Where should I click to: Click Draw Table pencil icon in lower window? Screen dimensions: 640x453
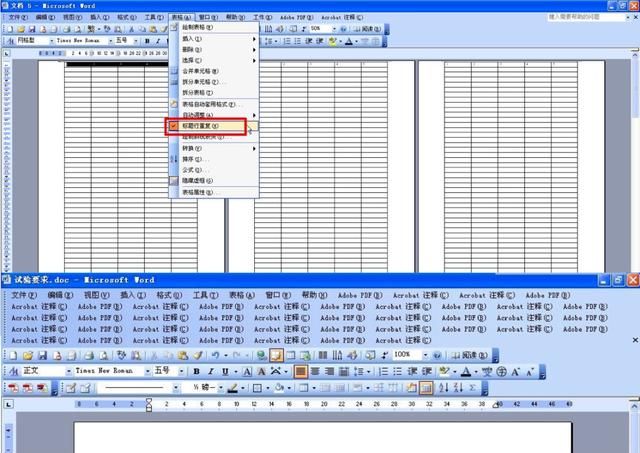pyautogui.click(x=71, y=388)
